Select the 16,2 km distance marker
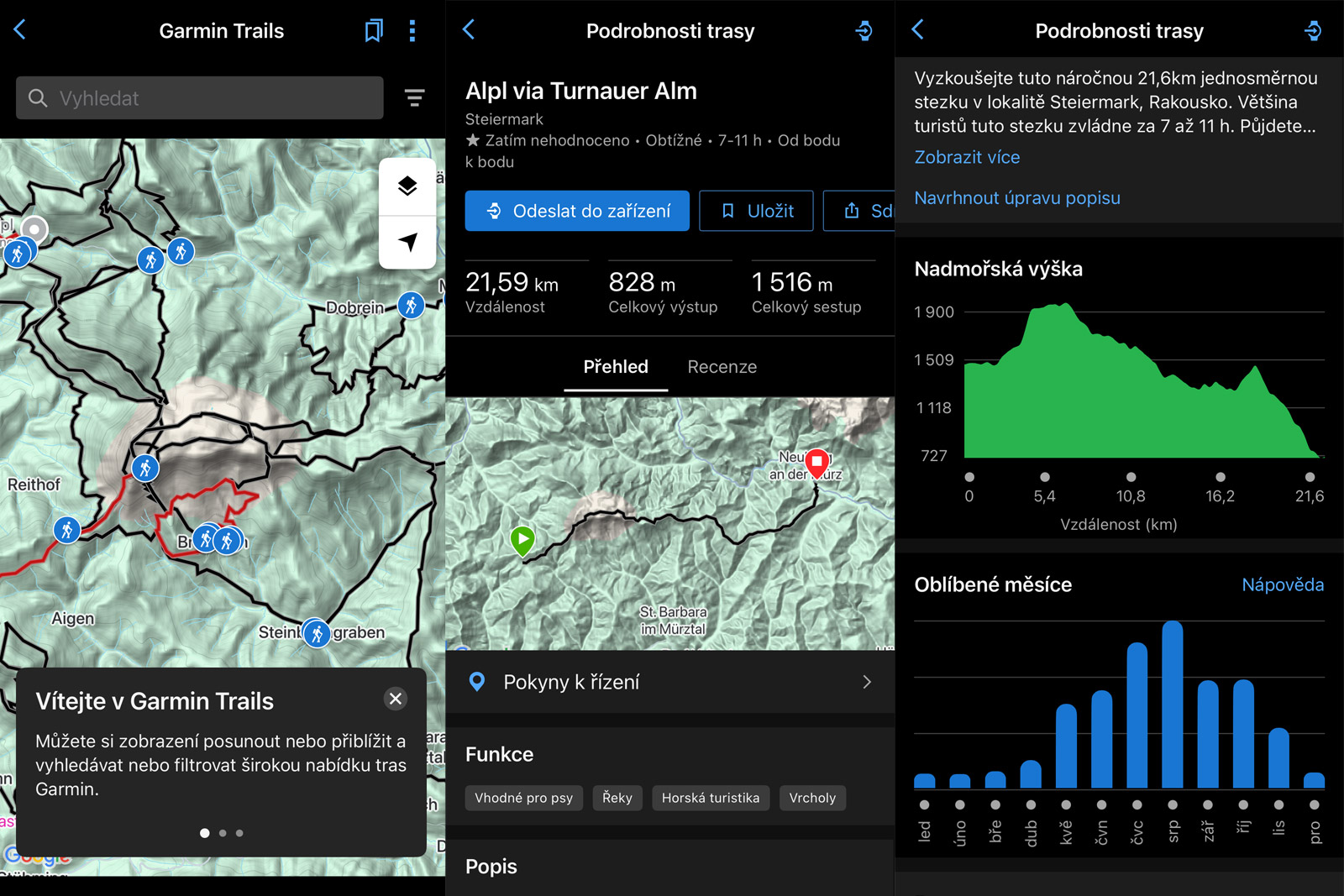1344x896 pixels. point(1221,477)
